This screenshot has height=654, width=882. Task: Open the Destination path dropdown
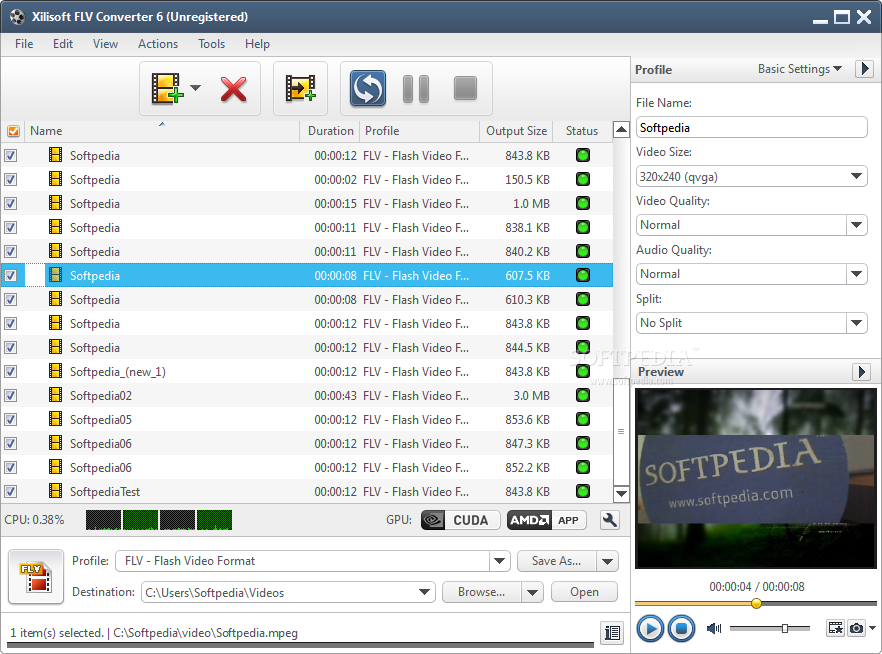[424, 592]
